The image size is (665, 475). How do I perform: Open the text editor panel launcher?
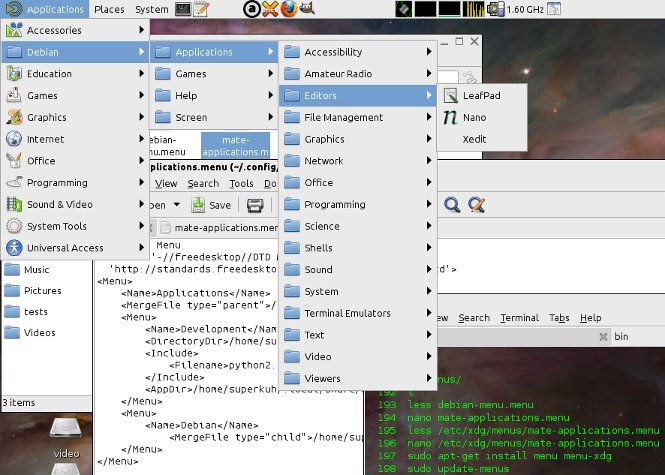(201, 9)
